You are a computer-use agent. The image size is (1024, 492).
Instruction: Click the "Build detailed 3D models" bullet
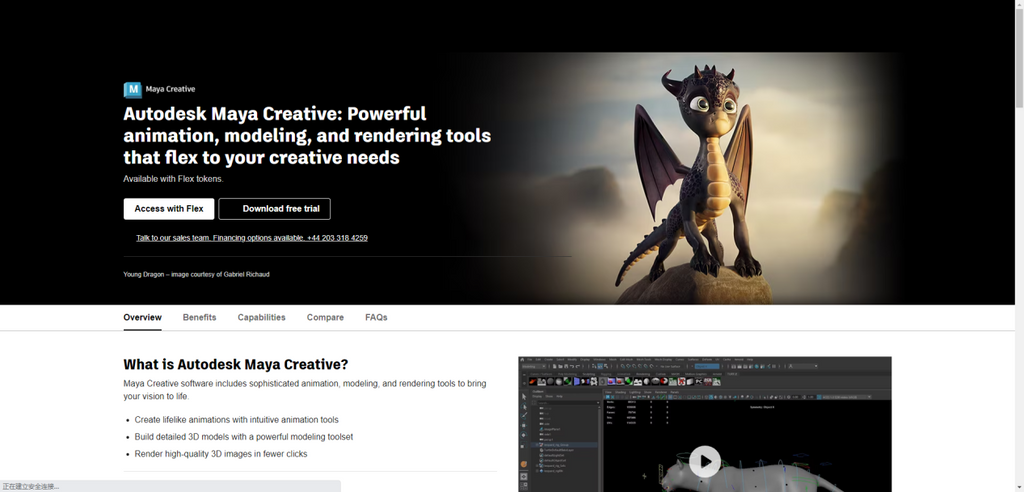click(x=244, y=437)
